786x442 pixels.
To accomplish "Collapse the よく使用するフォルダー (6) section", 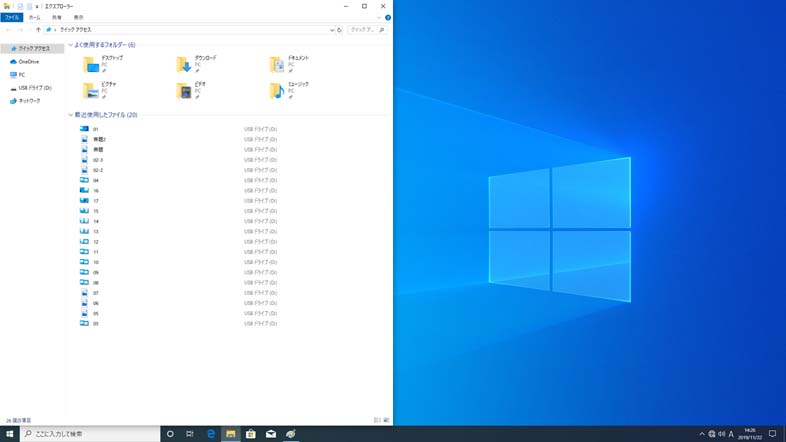I will click(x=71, y=45).
